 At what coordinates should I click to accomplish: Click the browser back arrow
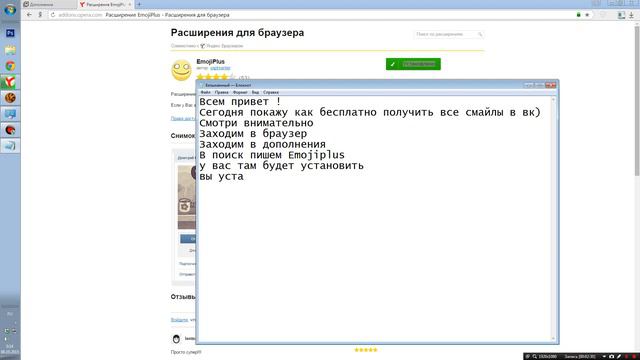coord(29,15)
